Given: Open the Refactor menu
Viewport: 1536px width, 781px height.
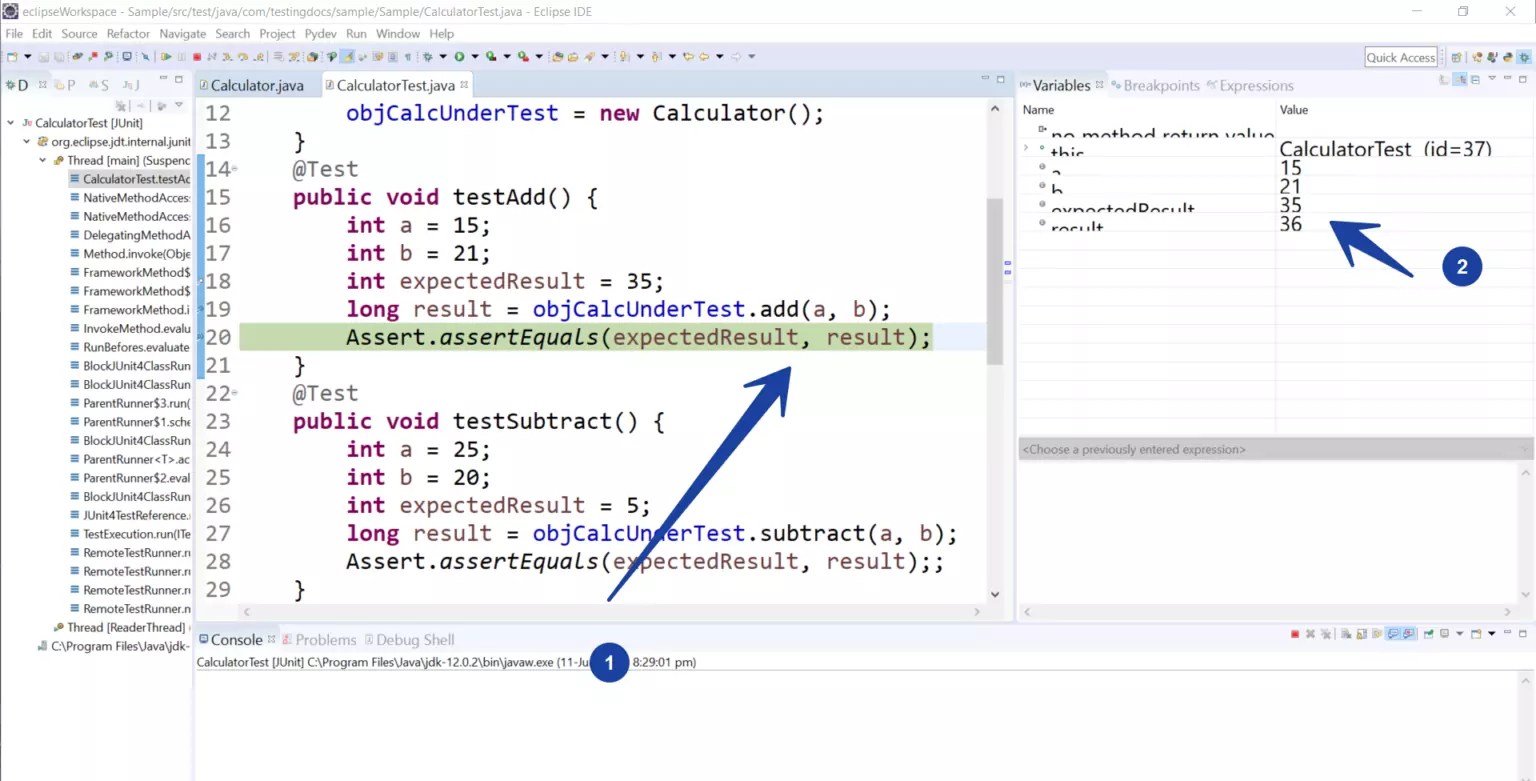Looking at the screenshot, I should [x=128, y=33].
